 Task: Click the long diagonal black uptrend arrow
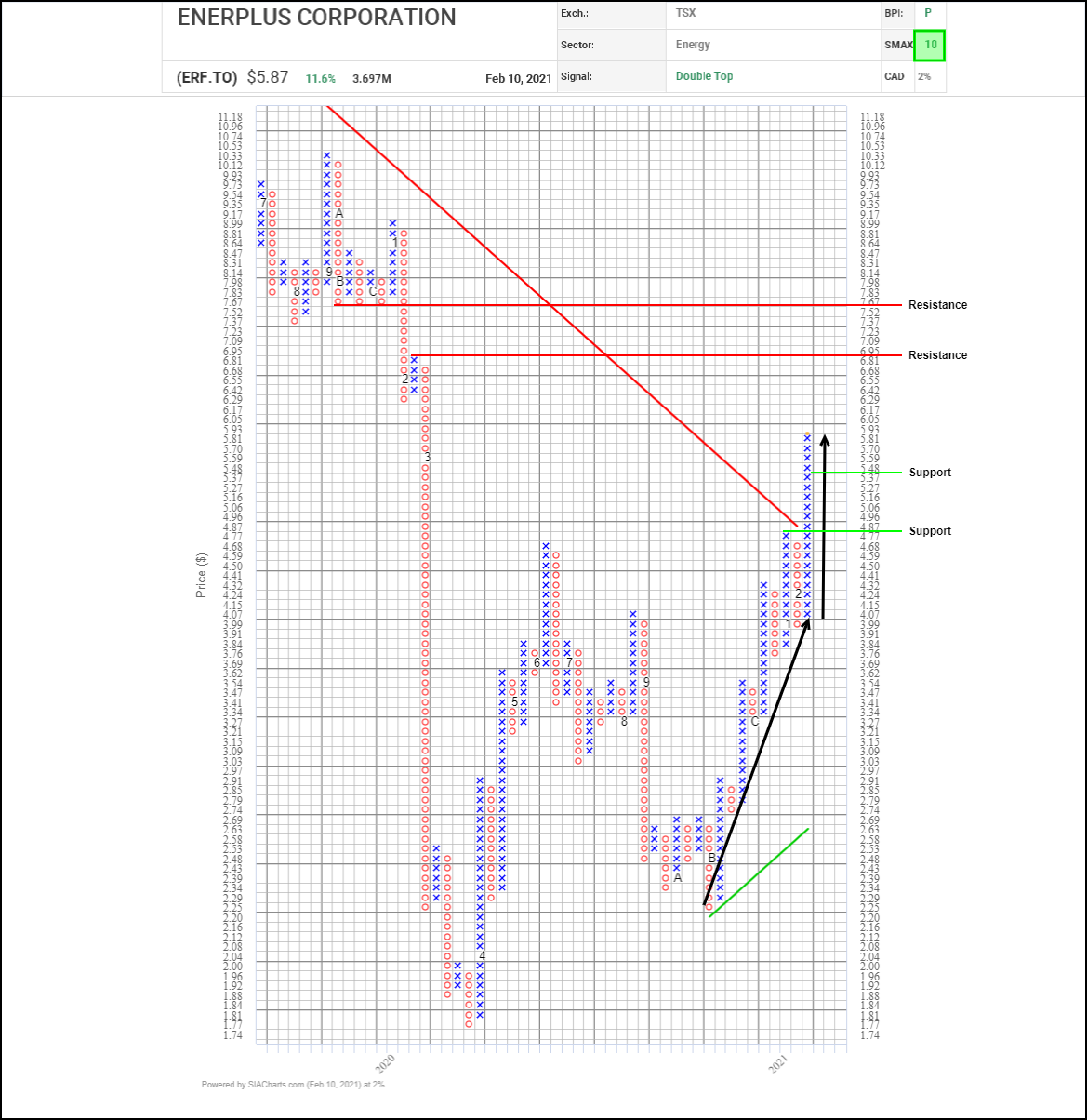[755, 763]
